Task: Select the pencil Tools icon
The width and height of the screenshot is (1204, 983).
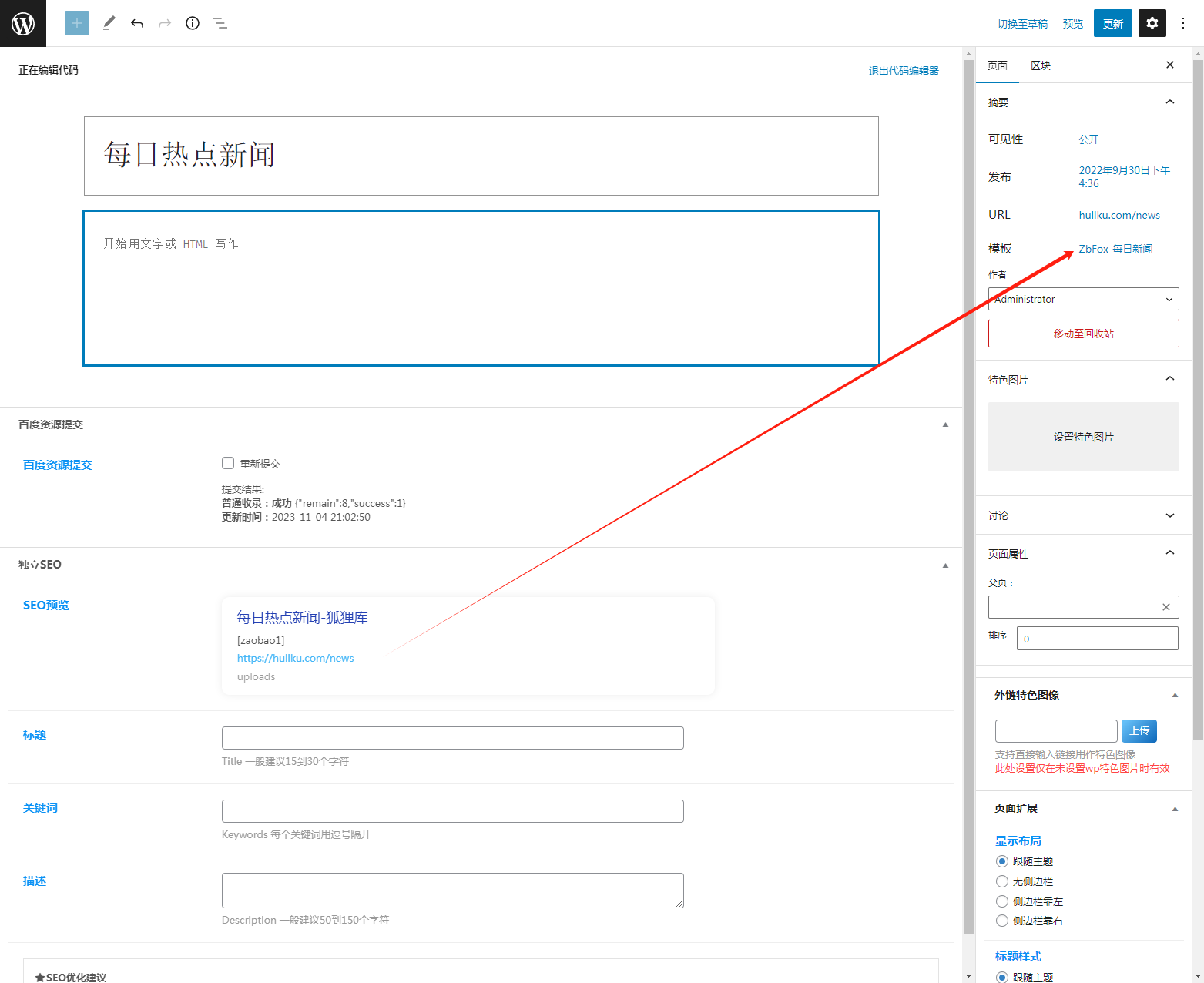Action: pyautogui.click(x=109, y=23)
